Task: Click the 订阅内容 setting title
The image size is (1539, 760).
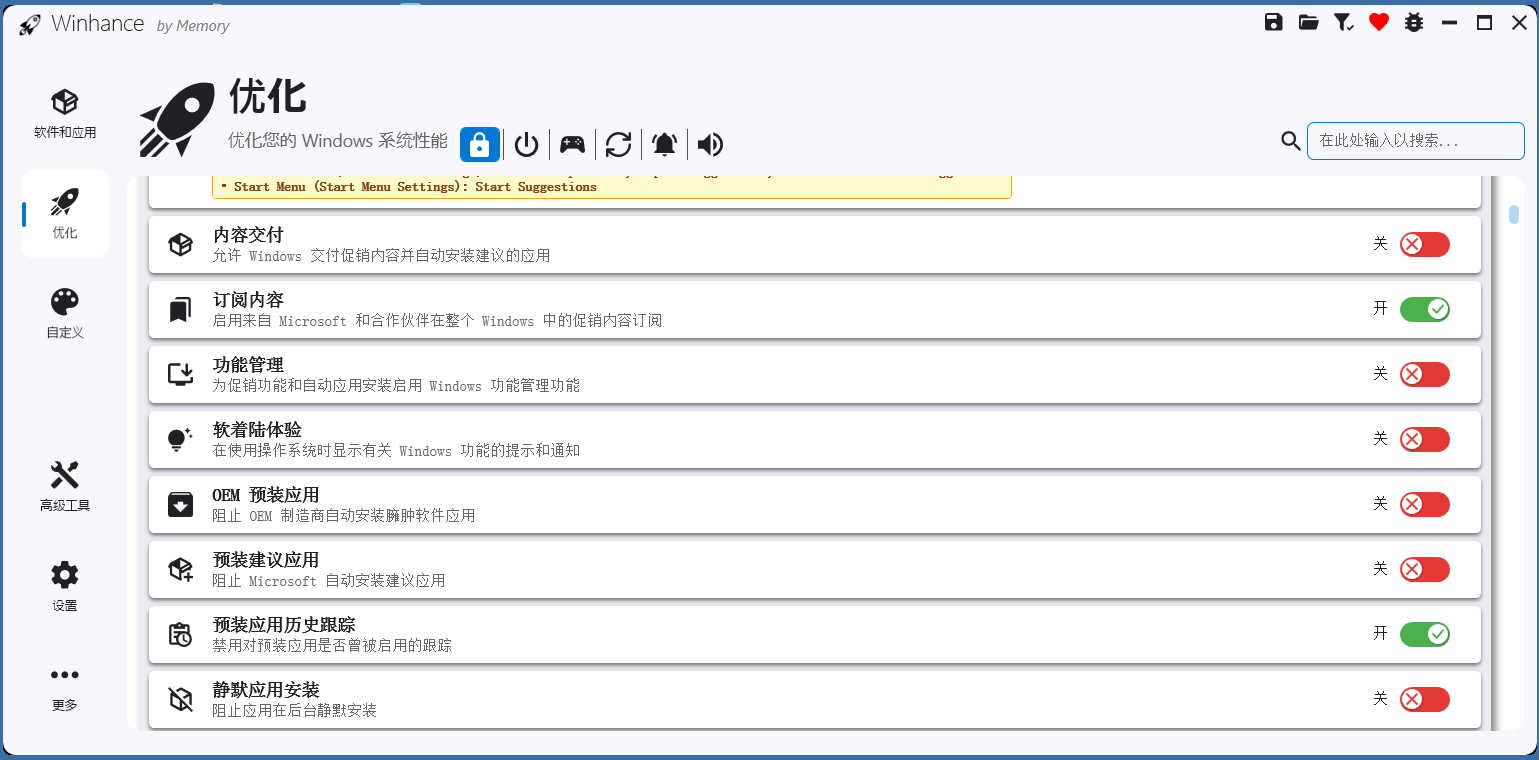Action: (248, 300)
